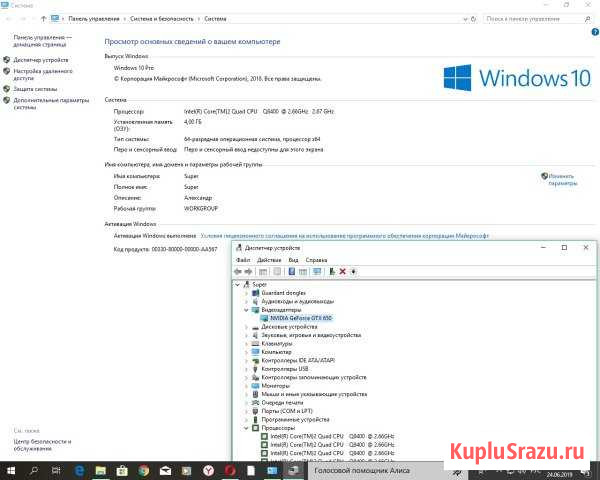Viewport: 600px width, 480px height.
Task: Open the search icon on the taskbar
Action: pos(37,470)
